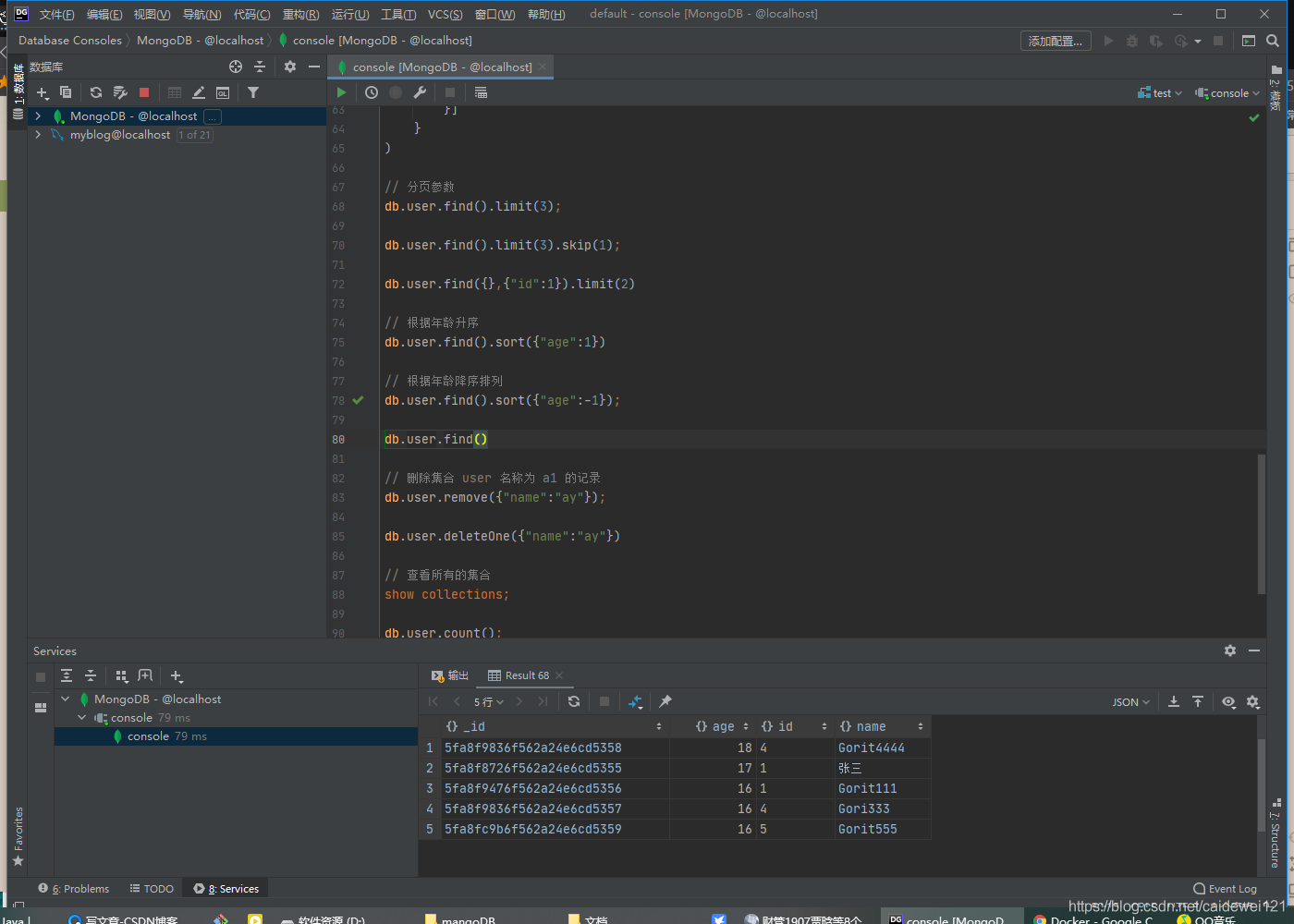Reload the result grid page
The height and width of the screenshot is (924, 1294).
pyautogui.click(x=574, y=701)
